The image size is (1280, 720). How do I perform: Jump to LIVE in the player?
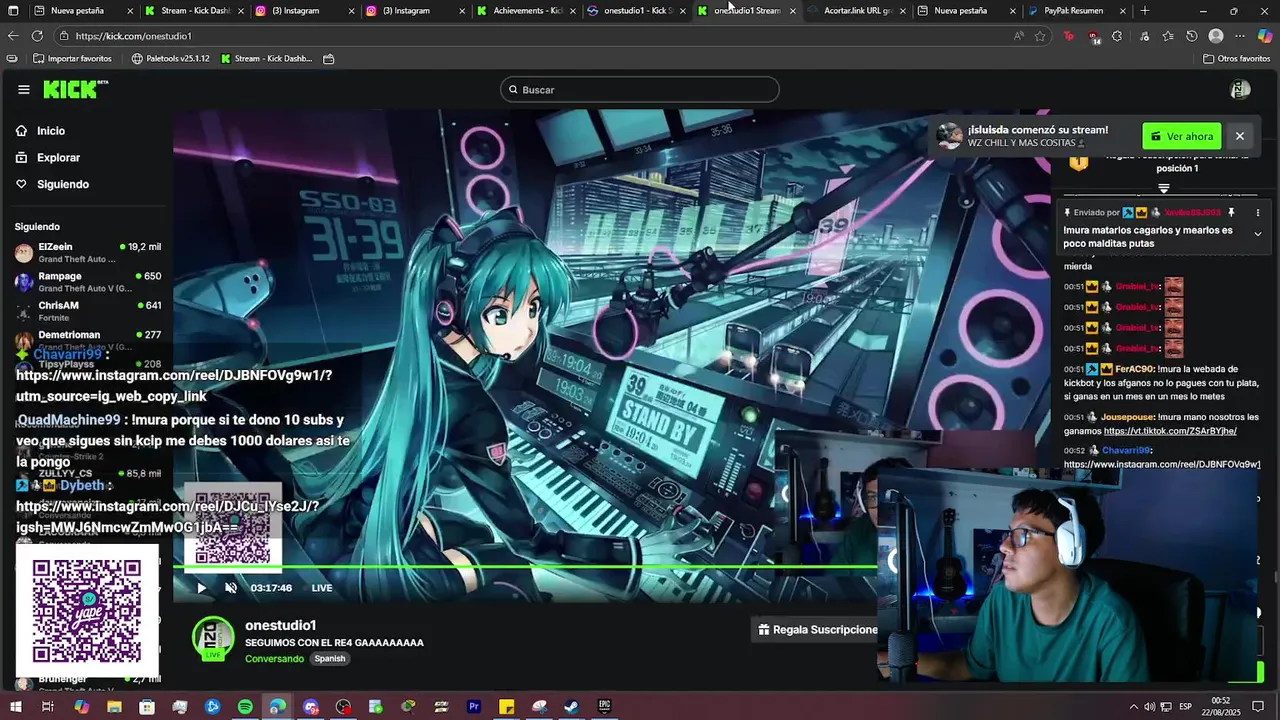[x=322, y=588]
